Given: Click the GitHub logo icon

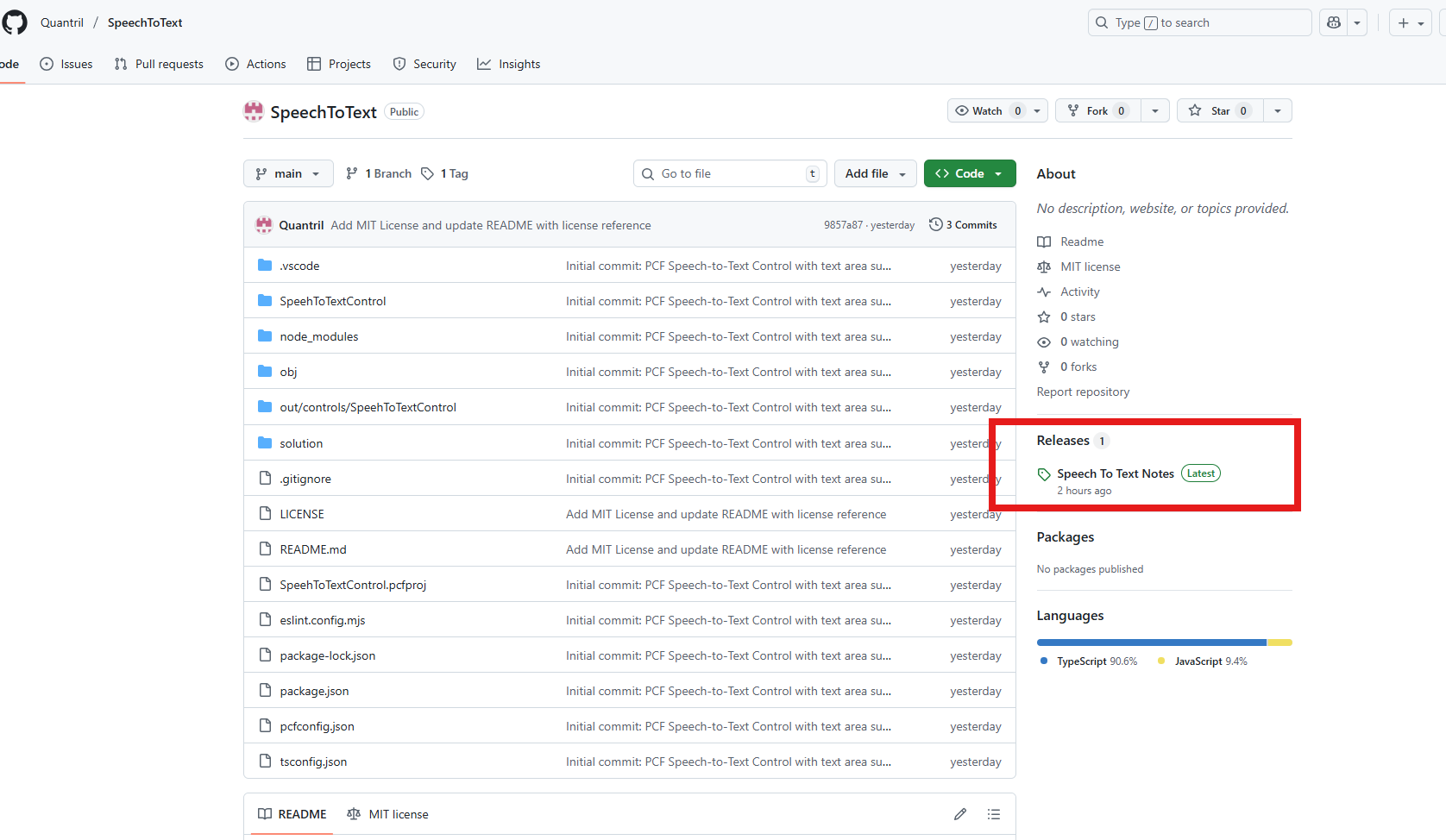Looking at the screenshot, I should 15,22.
